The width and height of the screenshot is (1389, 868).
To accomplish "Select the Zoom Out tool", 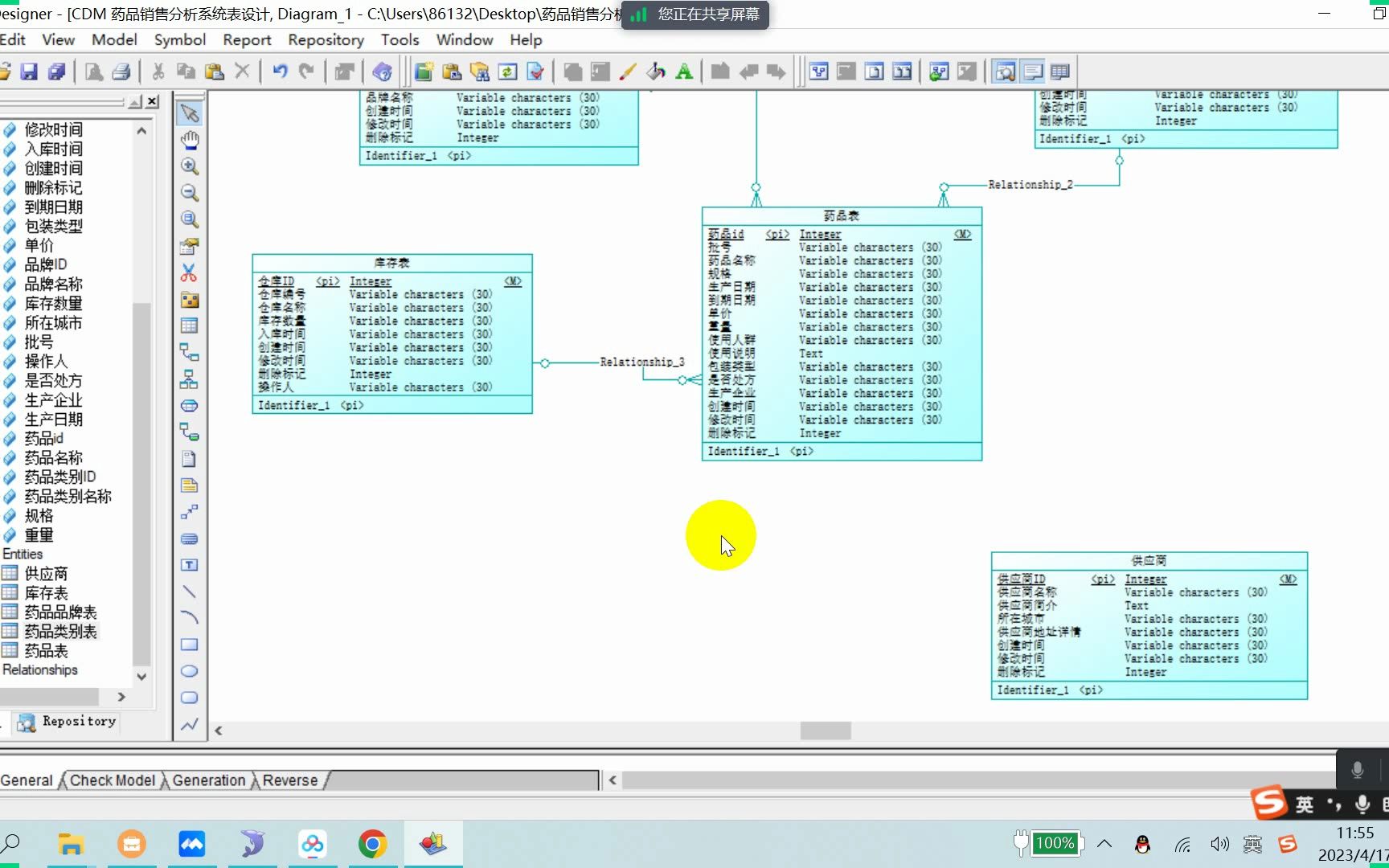I will pos(190,193).
